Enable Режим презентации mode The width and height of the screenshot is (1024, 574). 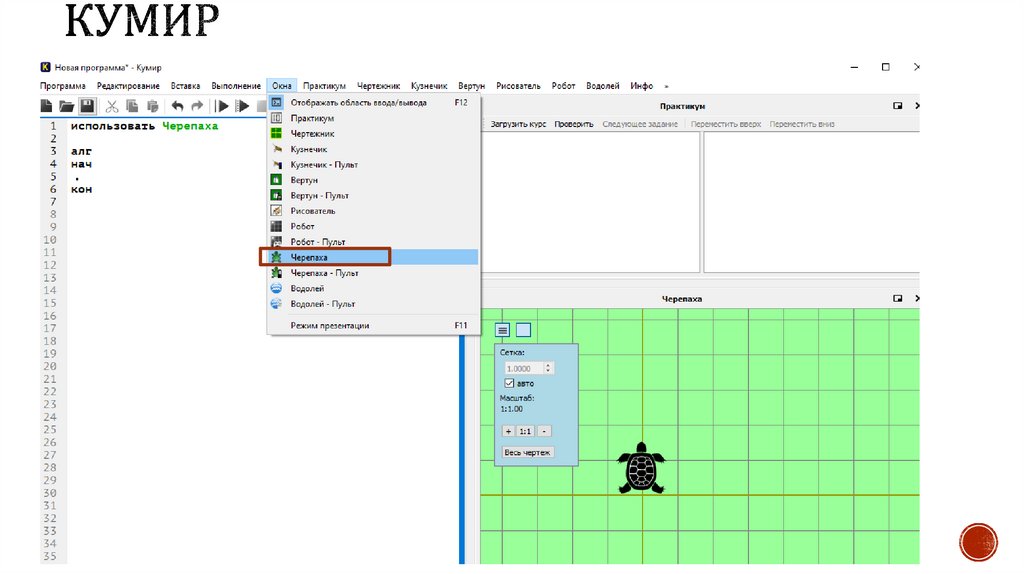click(x=373, y=325)
